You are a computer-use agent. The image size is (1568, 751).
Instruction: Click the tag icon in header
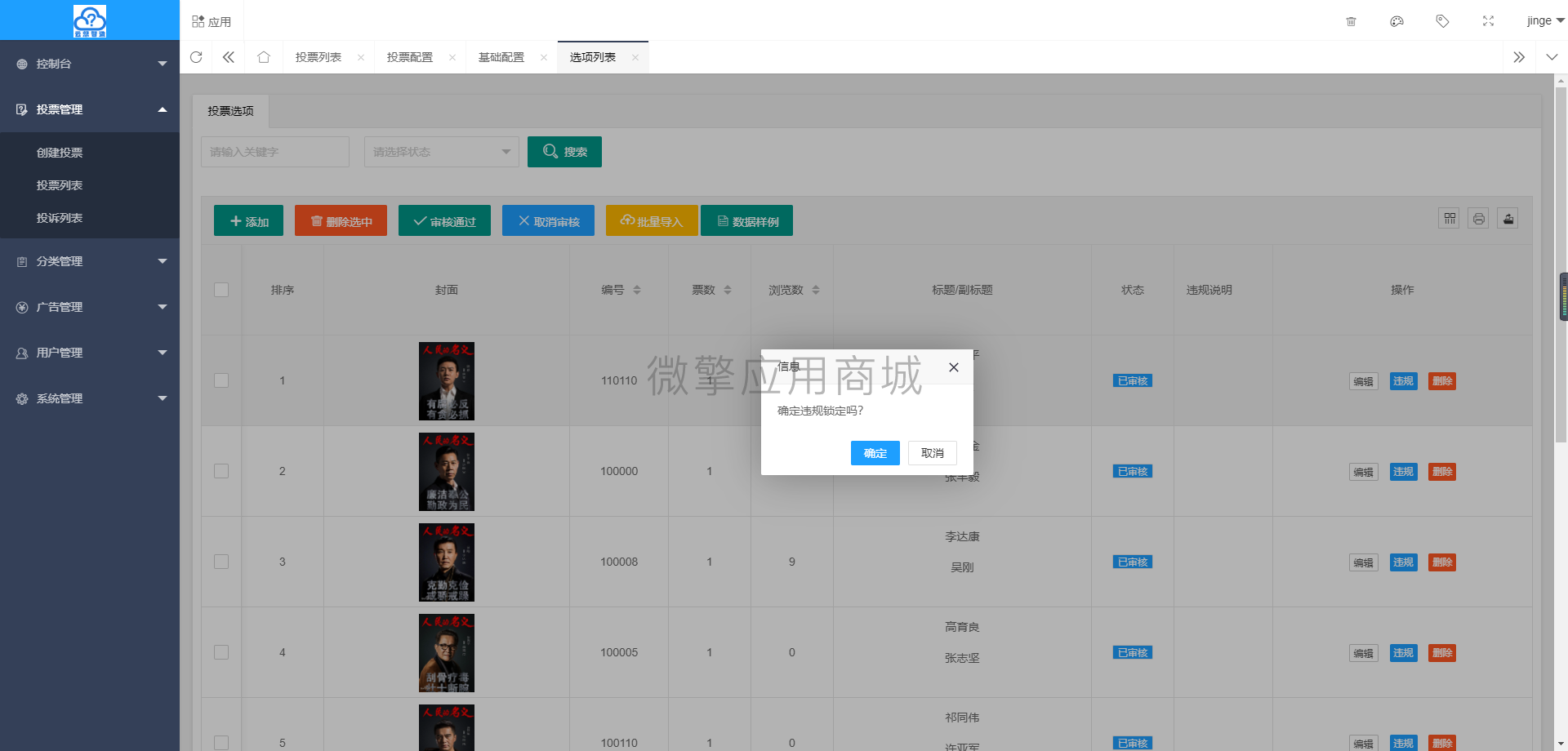1442,21
